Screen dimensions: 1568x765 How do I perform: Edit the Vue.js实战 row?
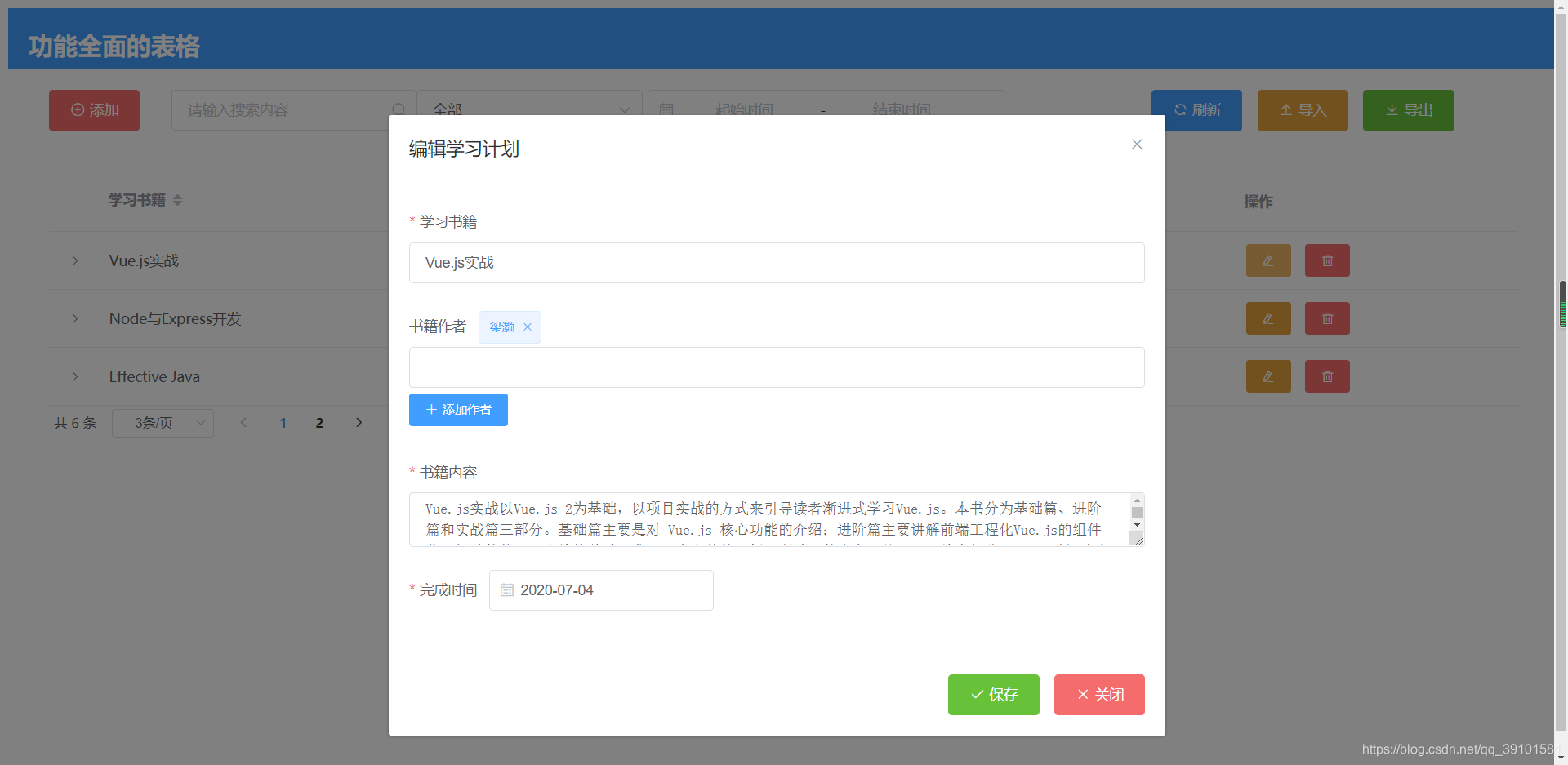[x=1268, y=261]
